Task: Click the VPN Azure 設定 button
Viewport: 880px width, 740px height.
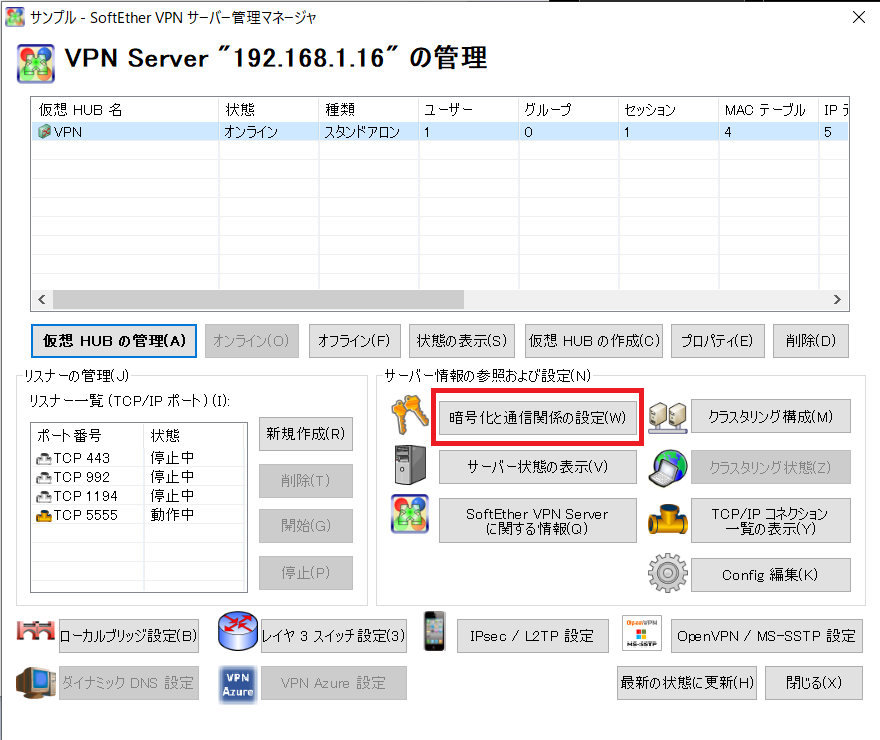Action: pos(334,683)
